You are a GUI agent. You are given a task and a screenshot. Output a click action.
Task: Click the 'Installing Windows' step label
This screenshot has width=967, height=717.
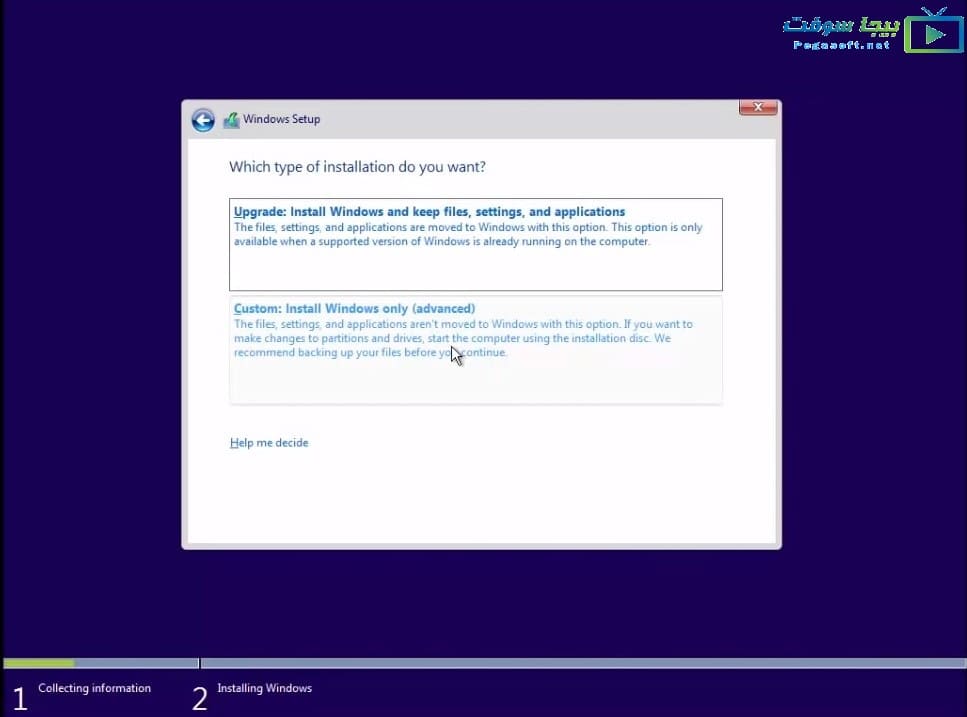[265, 688]
